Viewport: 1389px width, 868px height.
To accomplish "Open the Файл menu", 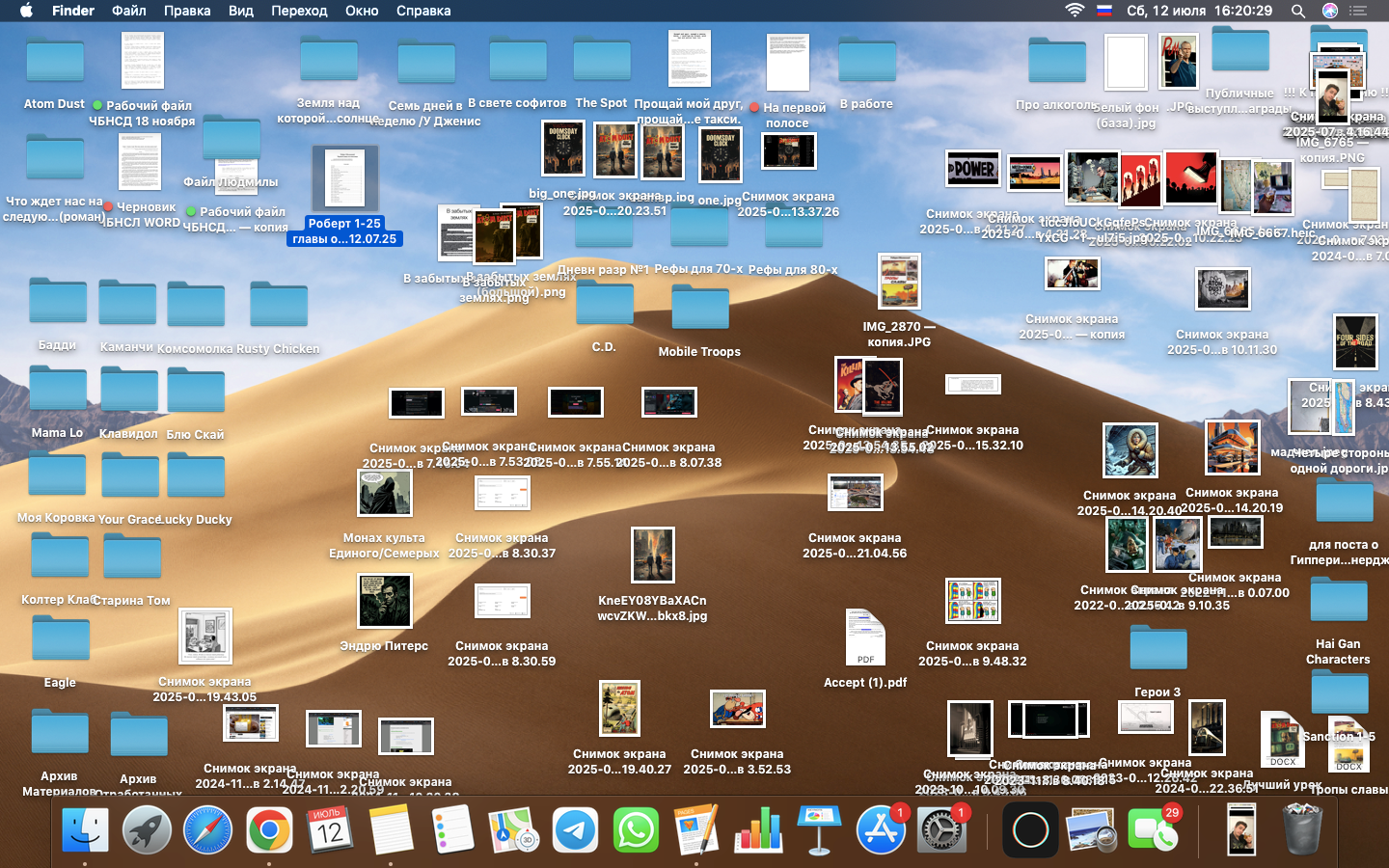I will (x=128, y=11).
